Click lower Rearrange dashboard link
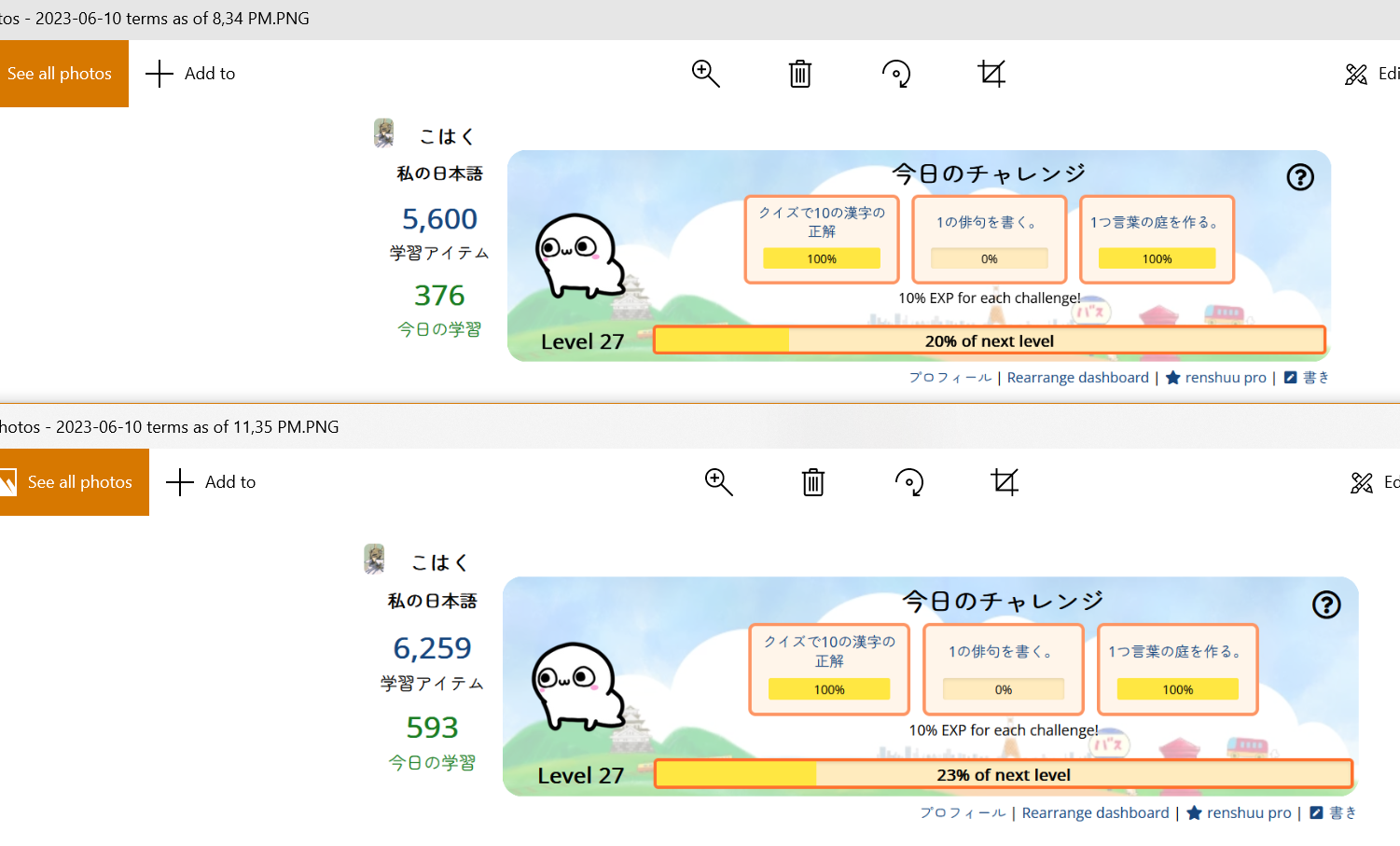 1096,813
